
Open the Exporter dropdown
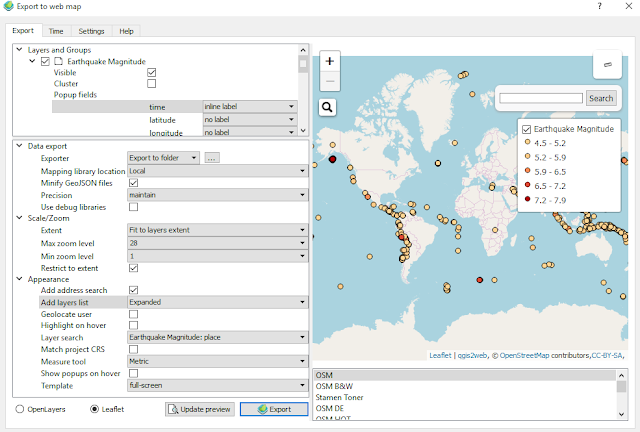(x=163, y=158)
